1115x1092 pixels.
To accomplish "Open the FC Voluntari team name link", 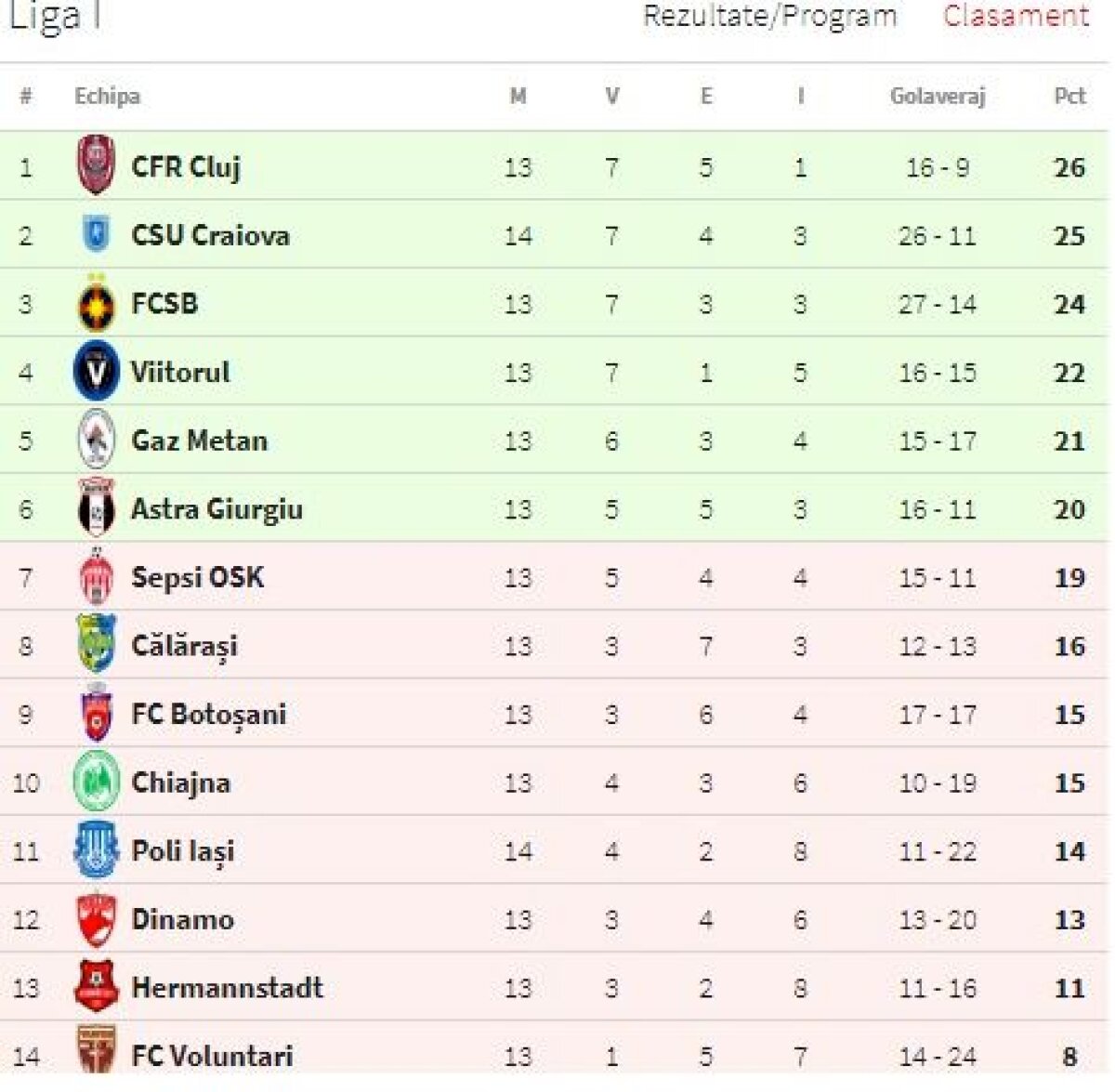I will (x=212, y=1056).
